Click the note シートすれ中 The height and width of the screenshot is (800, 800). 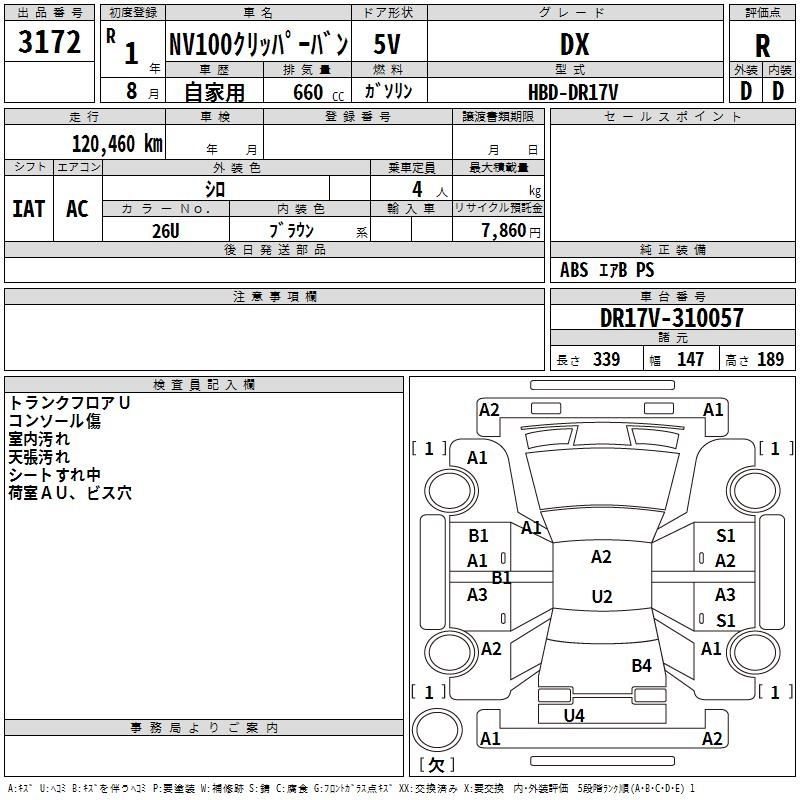[x=57, y=475]
